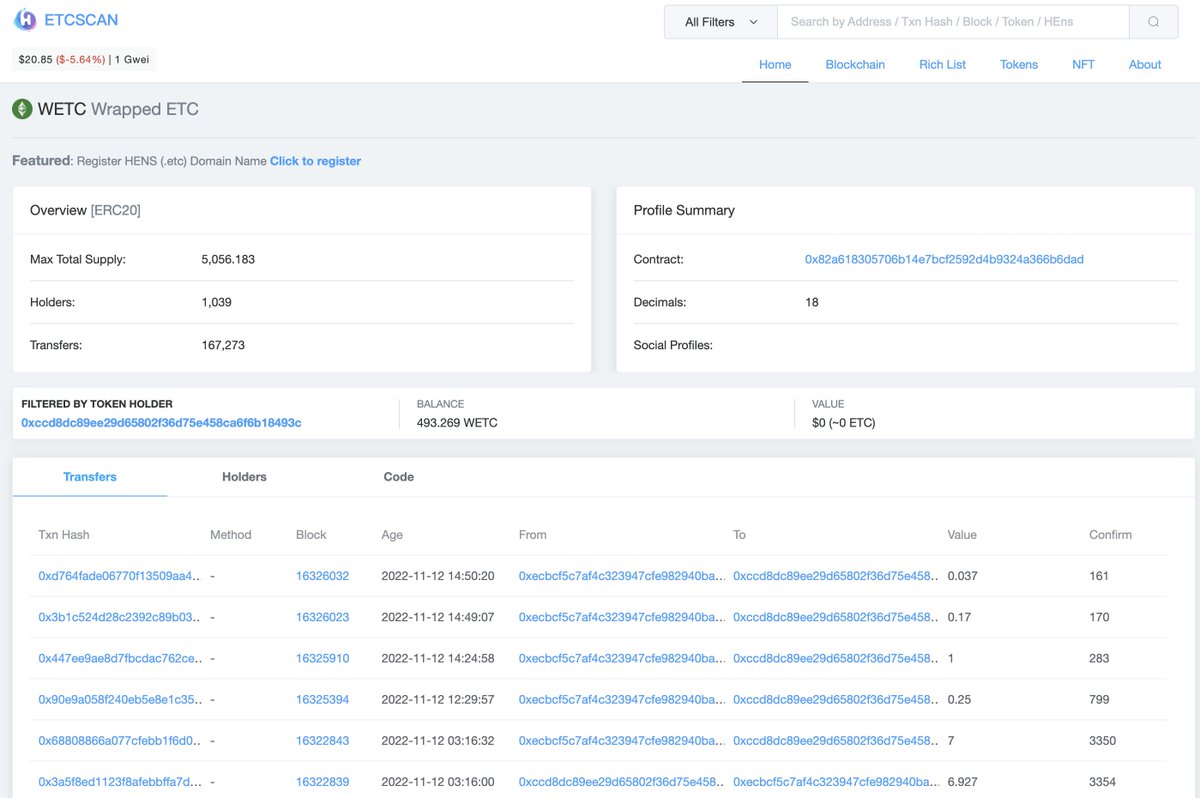Select the Transfers count 167,273
This screenshot has width=1200, height=798.
click(223, 345)
